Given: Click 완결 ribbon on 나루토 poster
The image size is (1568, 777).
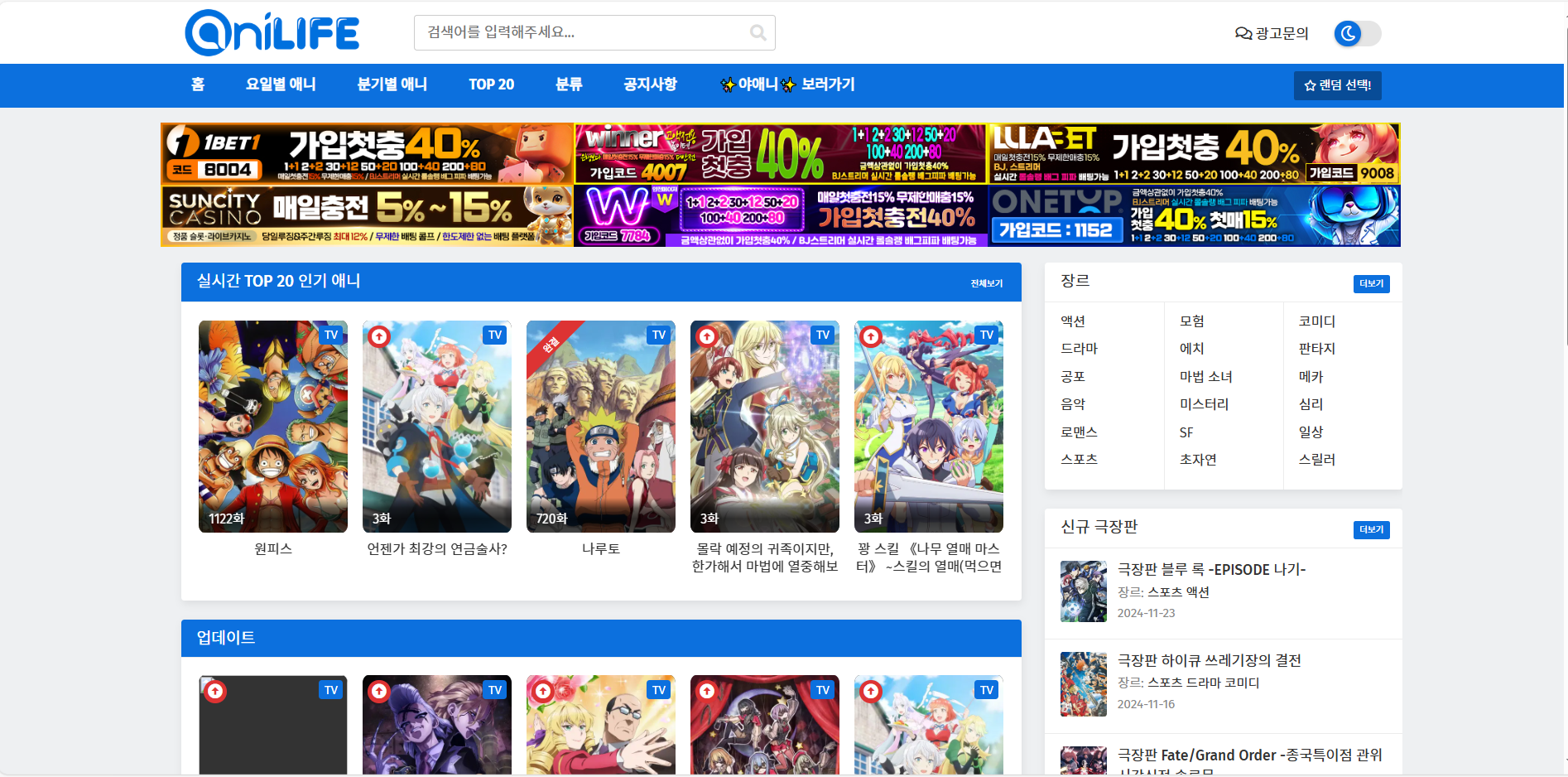Looking at the screenshot, I should click(x=552, y=344).
